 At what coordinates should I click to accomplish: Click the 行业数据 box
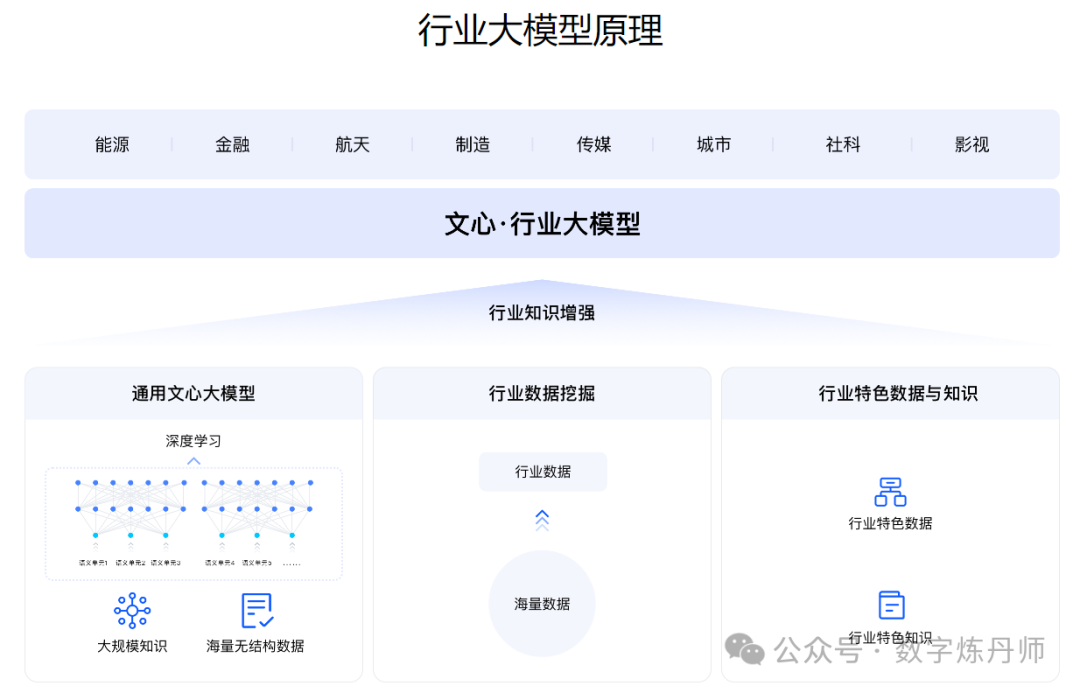click(543, 472)
